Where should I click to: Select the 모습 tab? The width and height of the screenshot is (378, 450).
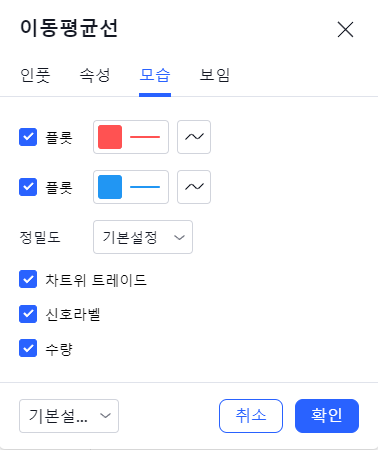pyautogui.click(x=155, y=75)
